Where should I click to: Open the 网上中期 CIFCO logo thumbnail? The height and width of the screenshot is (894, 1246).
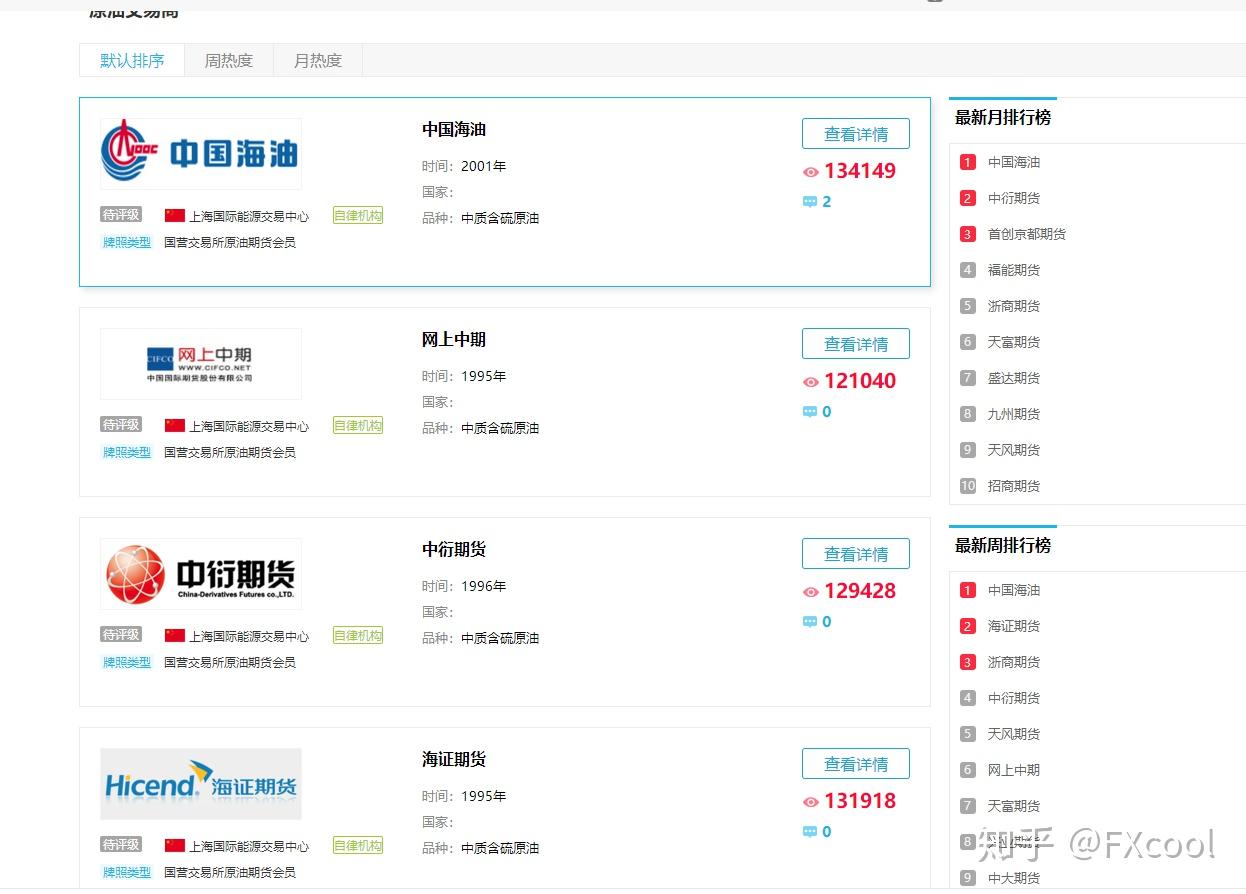pos(200,363)
